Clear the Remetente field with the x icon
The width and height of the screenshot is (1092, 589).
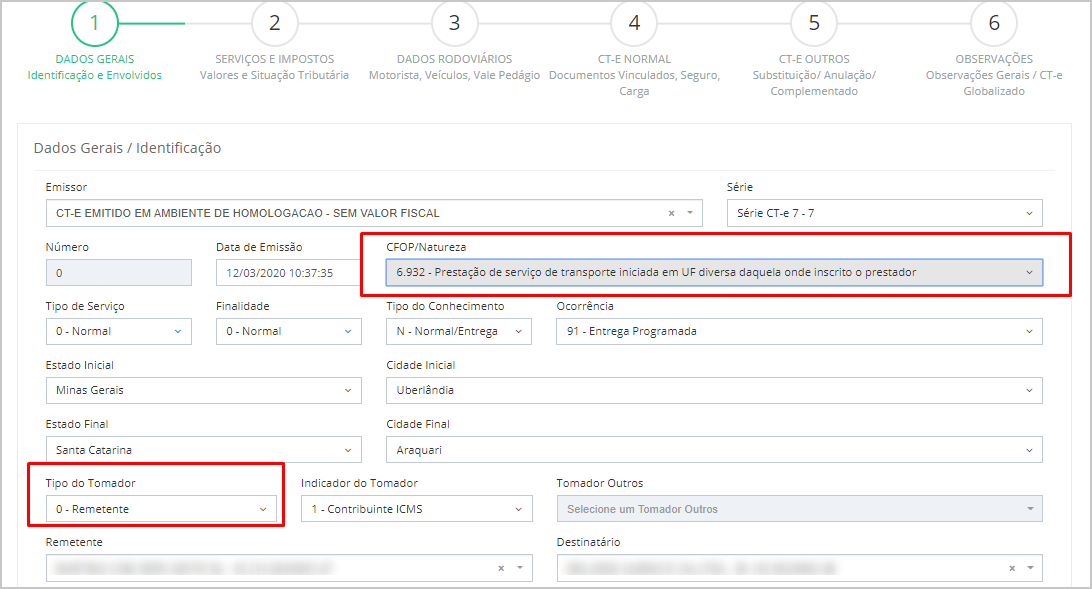[x=501, y=569]
